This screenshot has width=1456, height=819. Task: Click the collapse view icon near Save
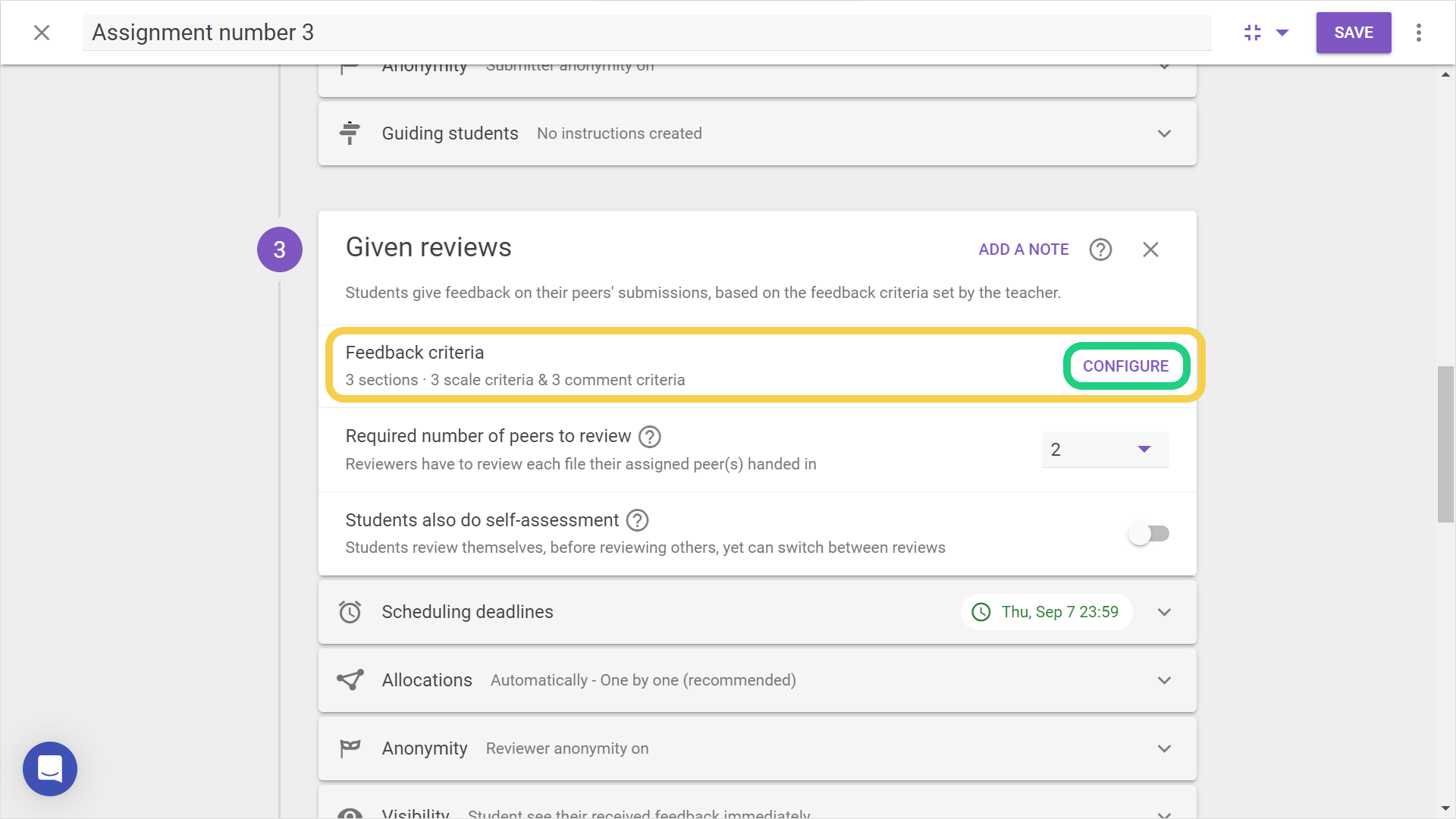1252,33
